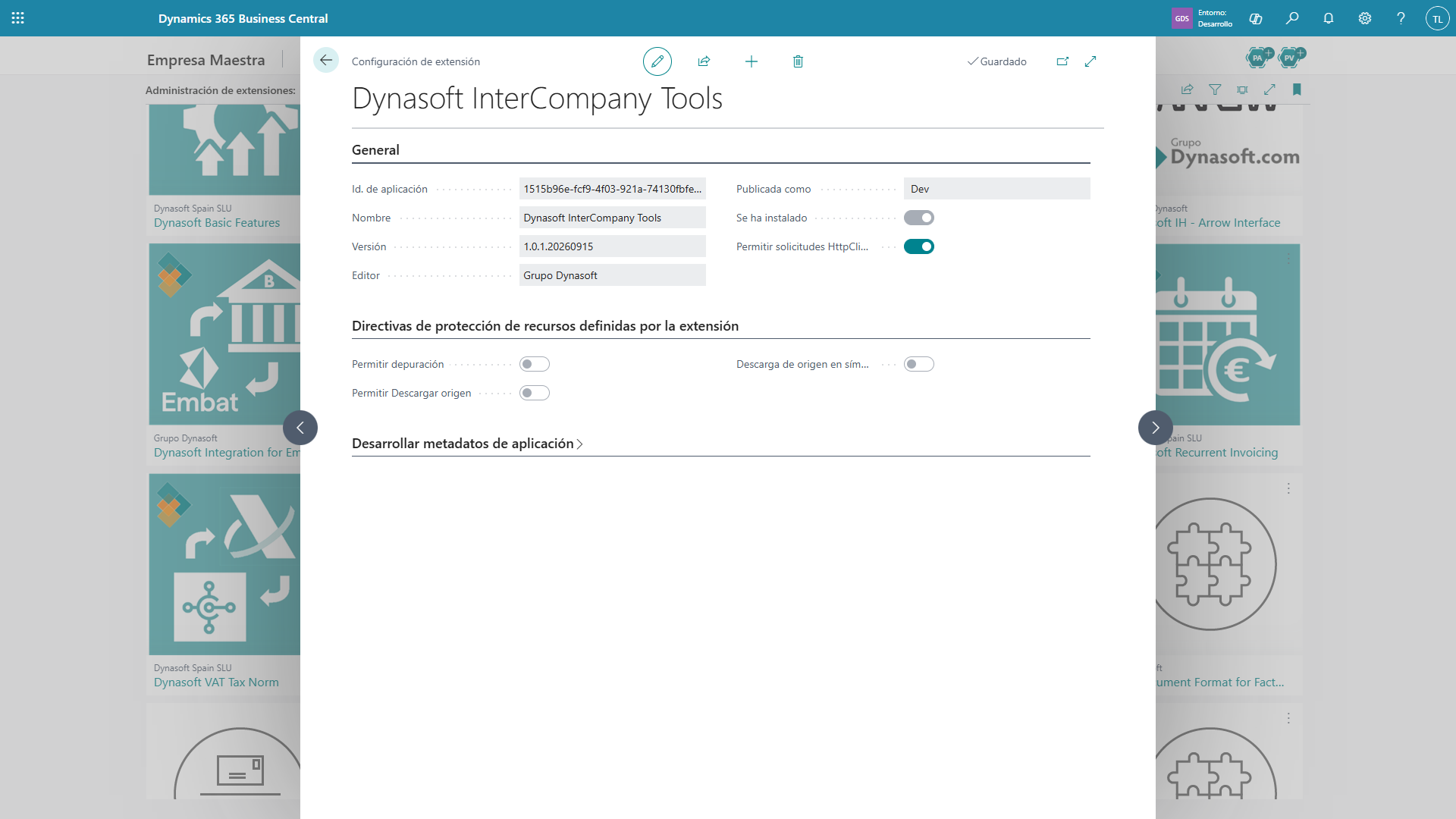1456x819 pixels.
Task: Open 'Dynasoft VAT Tax Norm' link
Action: (216, 682)
